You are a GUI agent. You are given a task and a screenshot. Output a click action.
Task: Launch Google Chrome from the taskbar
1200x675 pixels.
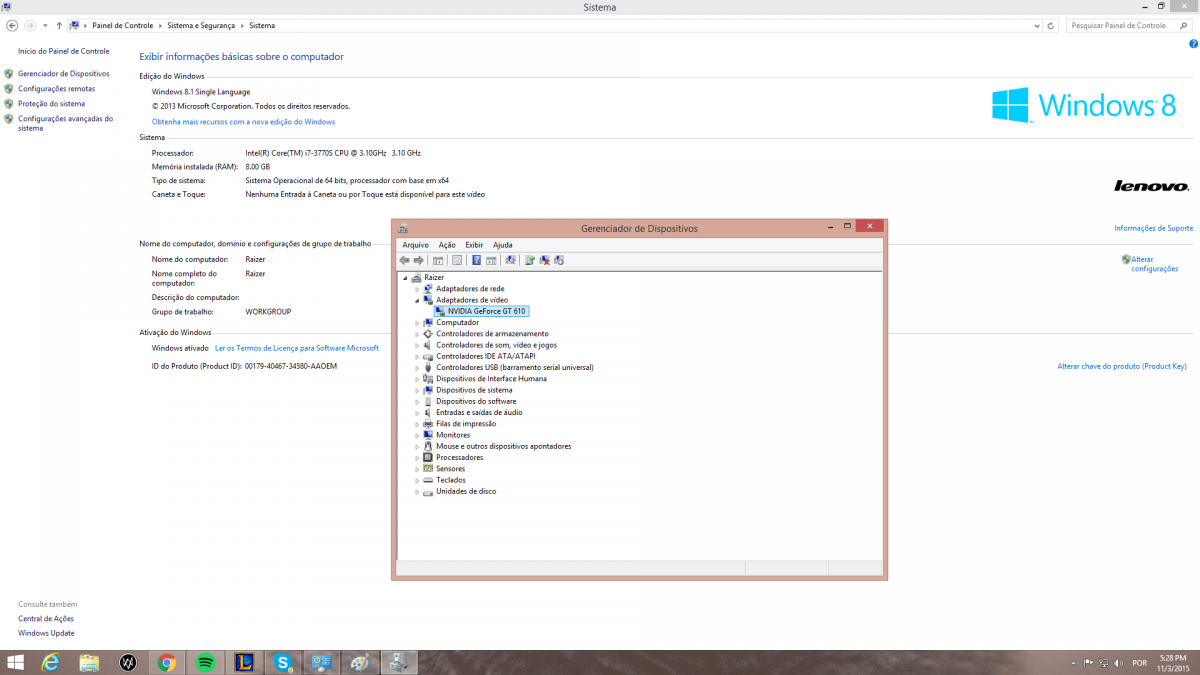pyautogui.click(x=167, y=662)
